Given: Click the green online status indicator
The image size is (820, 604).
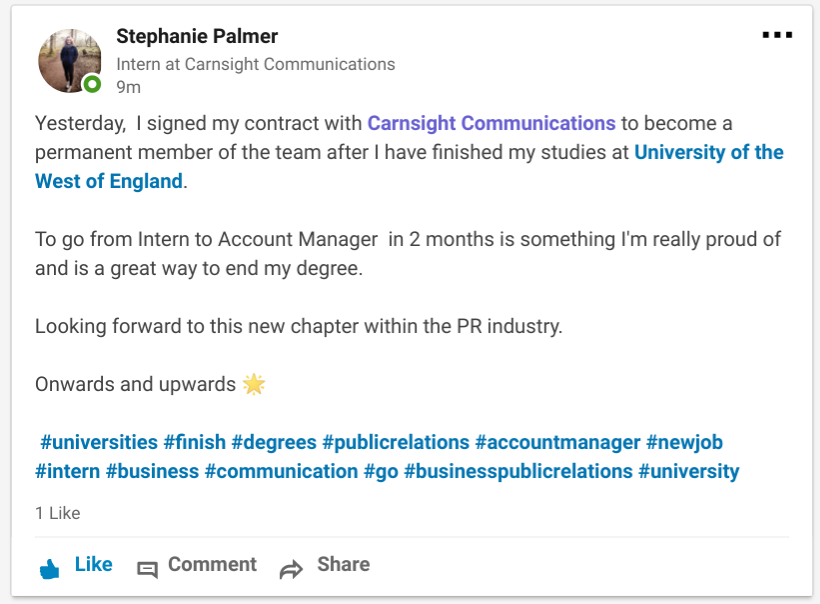Looking at the screenshot, I should [93, 85].
